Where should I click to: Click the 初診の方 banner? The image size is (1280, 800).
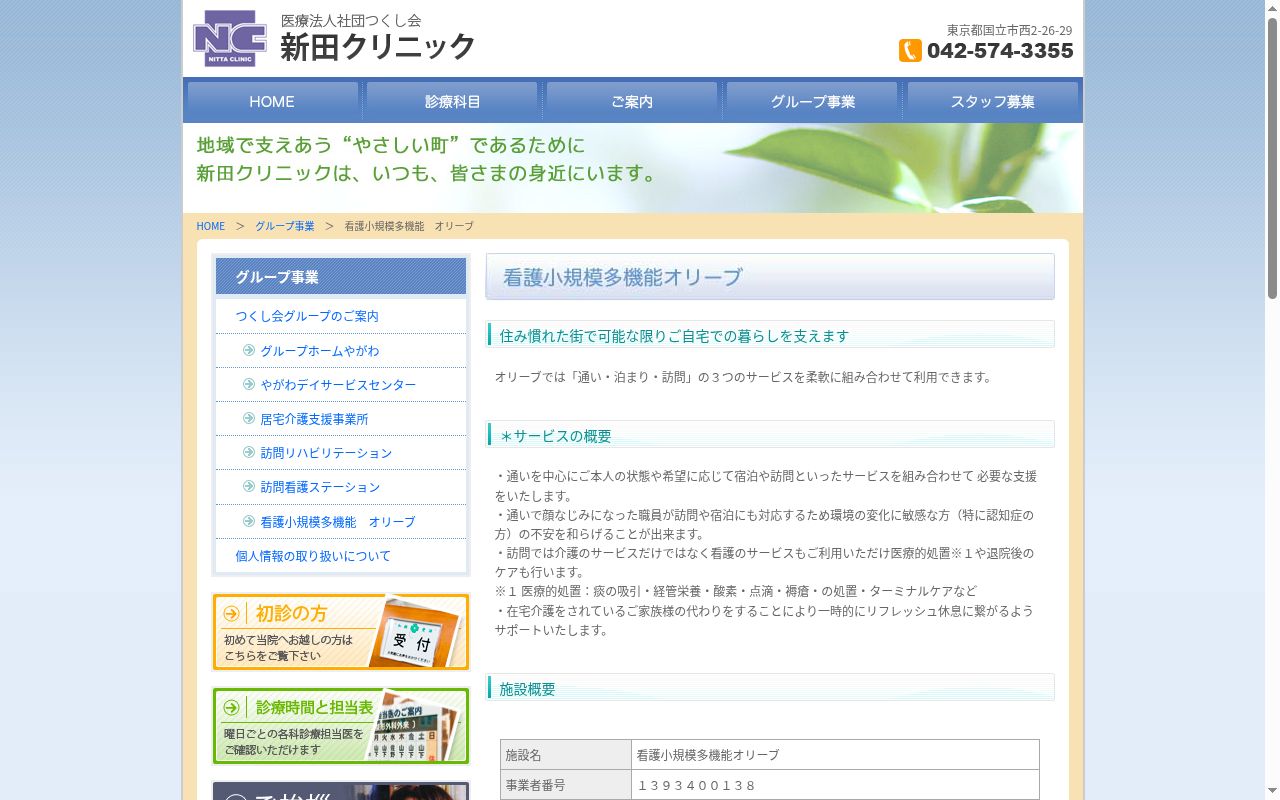(x=341, y=632)
